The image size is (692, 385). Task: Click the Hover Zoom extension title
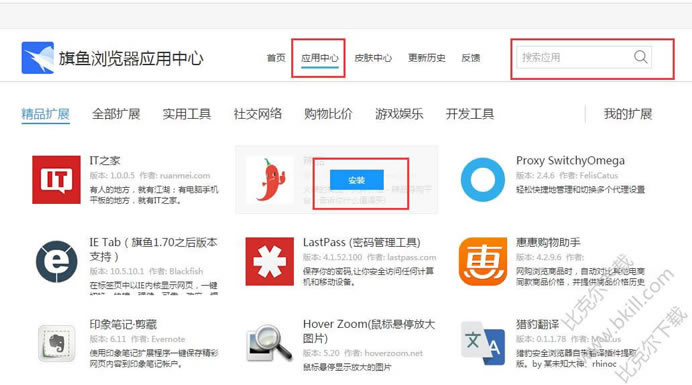[369, 331]
